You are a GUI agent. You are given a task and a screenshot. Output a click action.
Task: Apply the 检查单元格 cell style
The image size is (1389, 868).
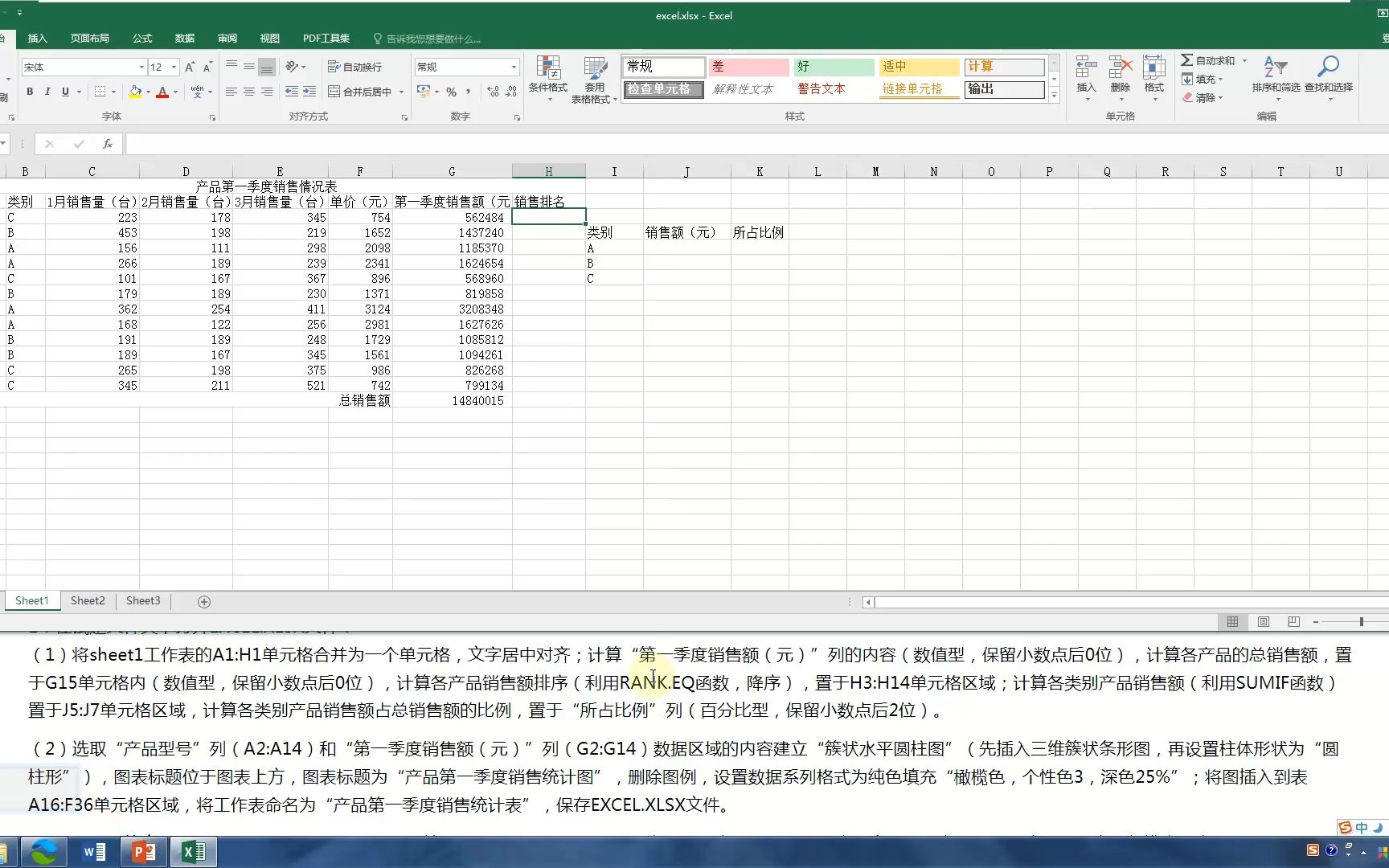pos(664,89)
